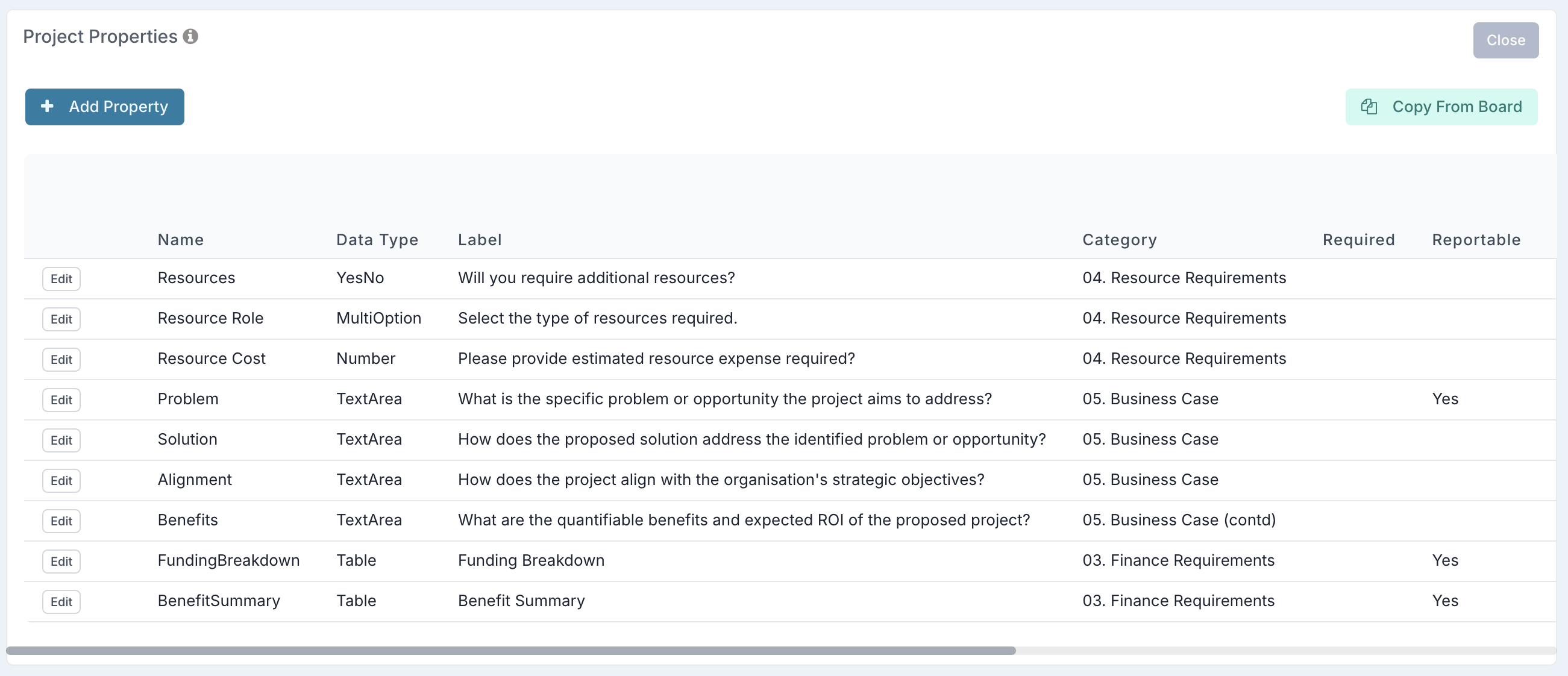
Task: Click the Name column header
Action: pyautogui.click(x=180, y=240)
